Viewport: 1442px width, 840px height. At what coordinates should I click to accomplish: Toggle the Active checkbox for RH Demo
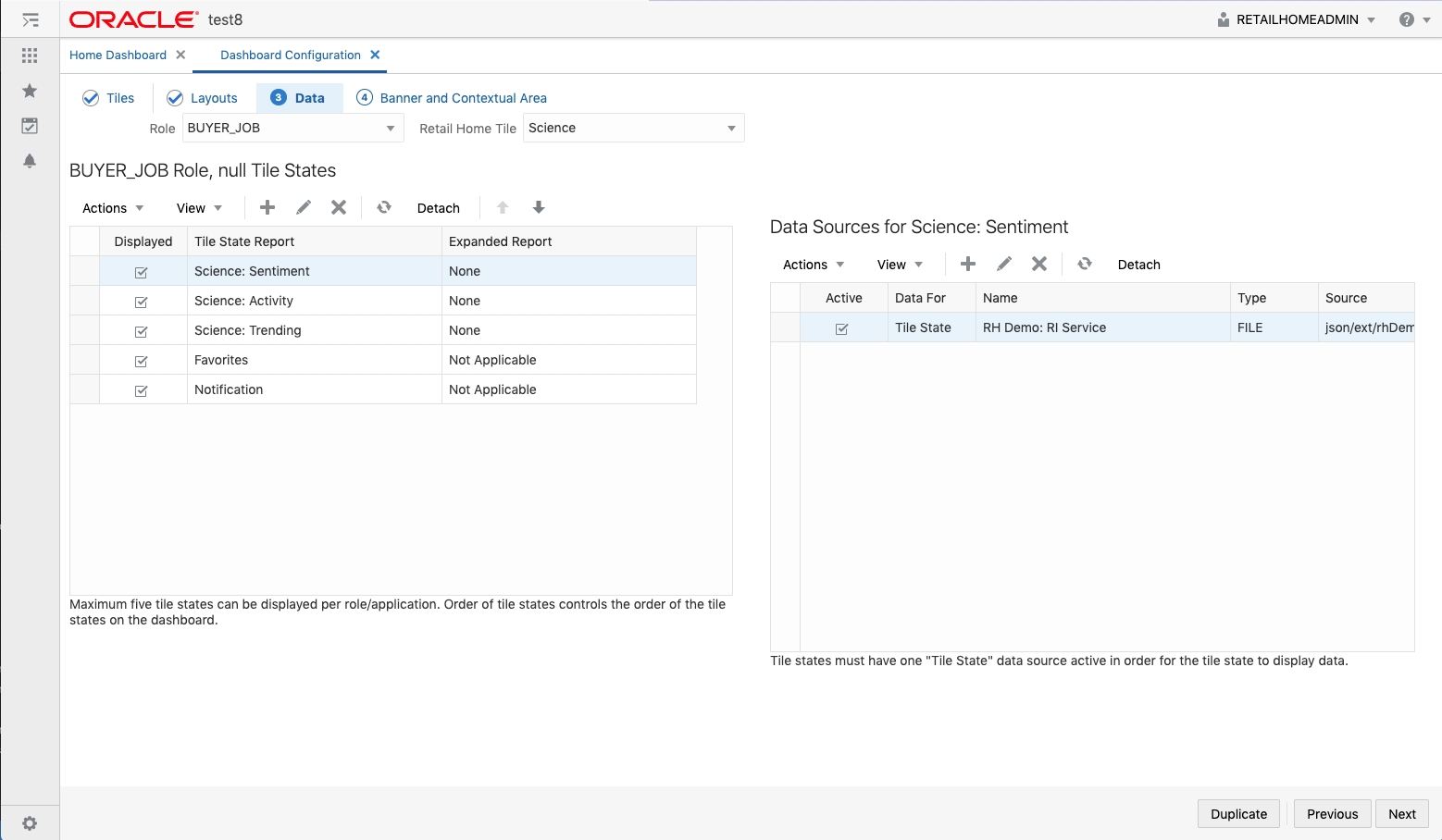(842, 327)
